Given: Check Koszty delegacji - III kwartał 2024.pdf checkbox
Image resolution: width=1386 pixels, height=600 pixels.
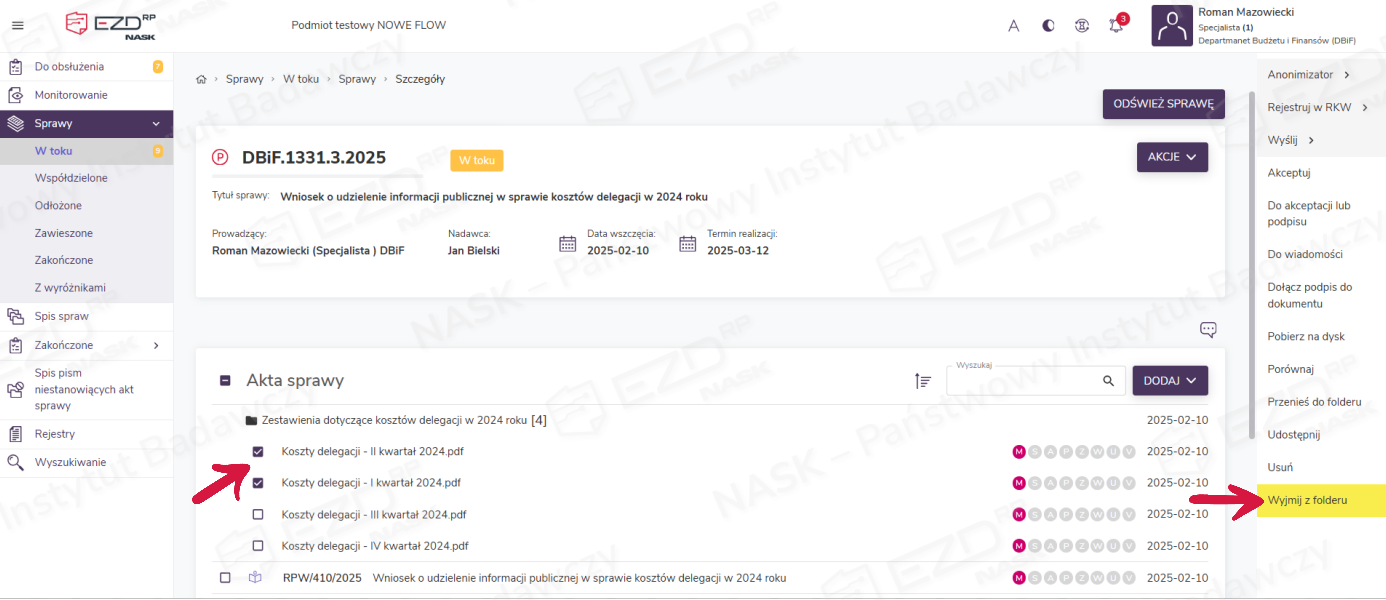Looking at the screenshot, I should point(258,515).
